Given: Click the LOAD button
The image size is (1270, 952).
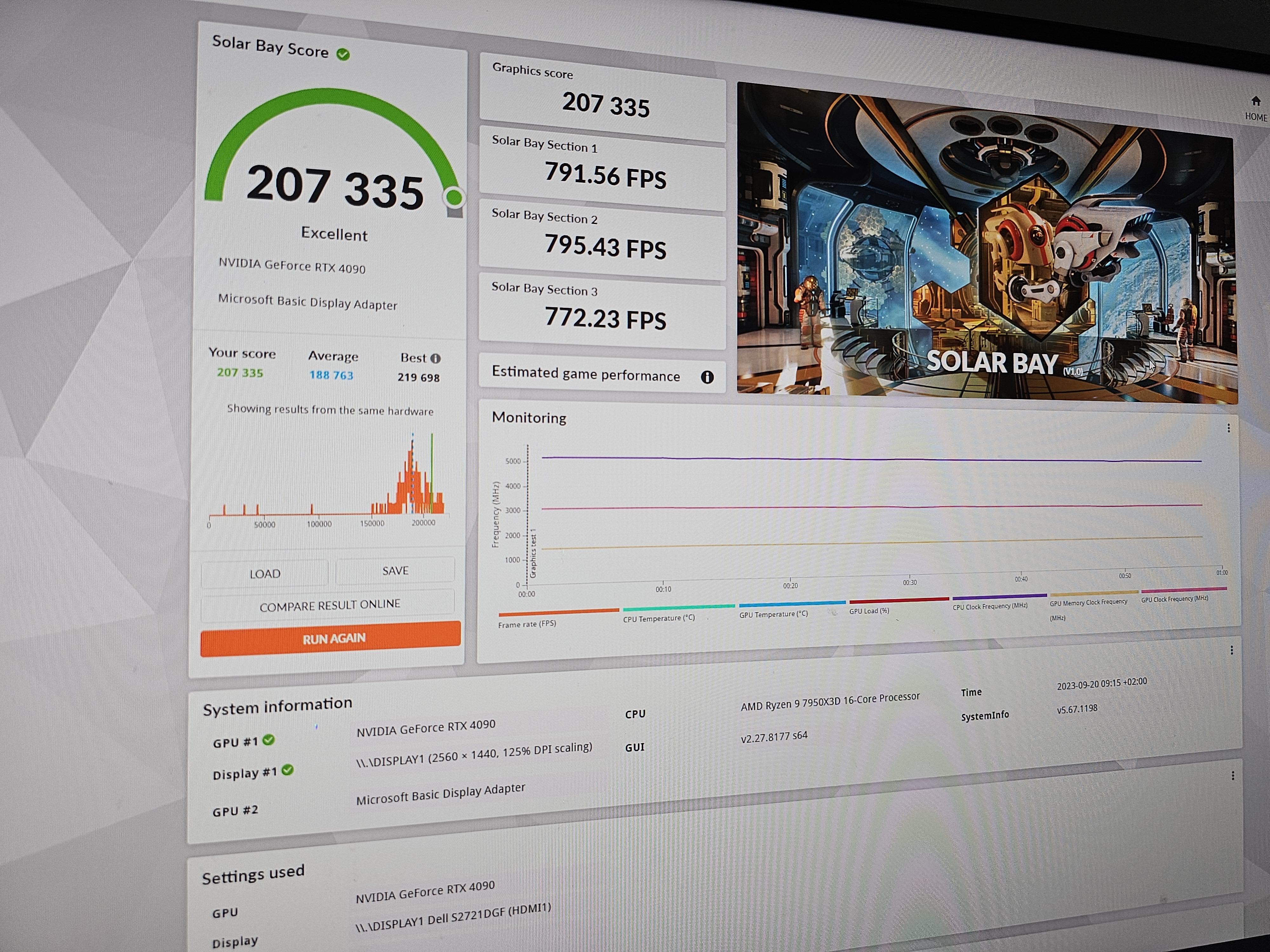Looking at the screenshot, I should (265, 574).
